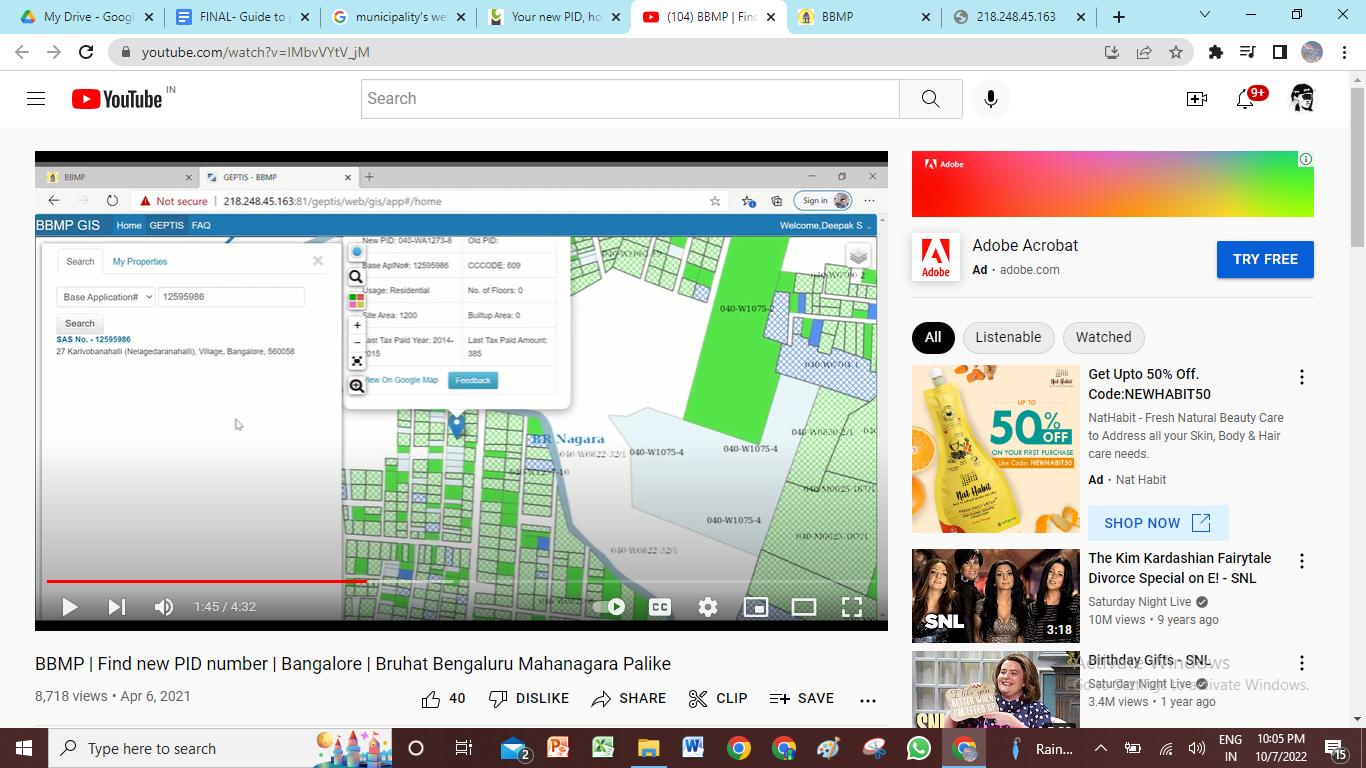1366x768 pixels.
Task: Click the address bar URL
Action: [256, 52]
